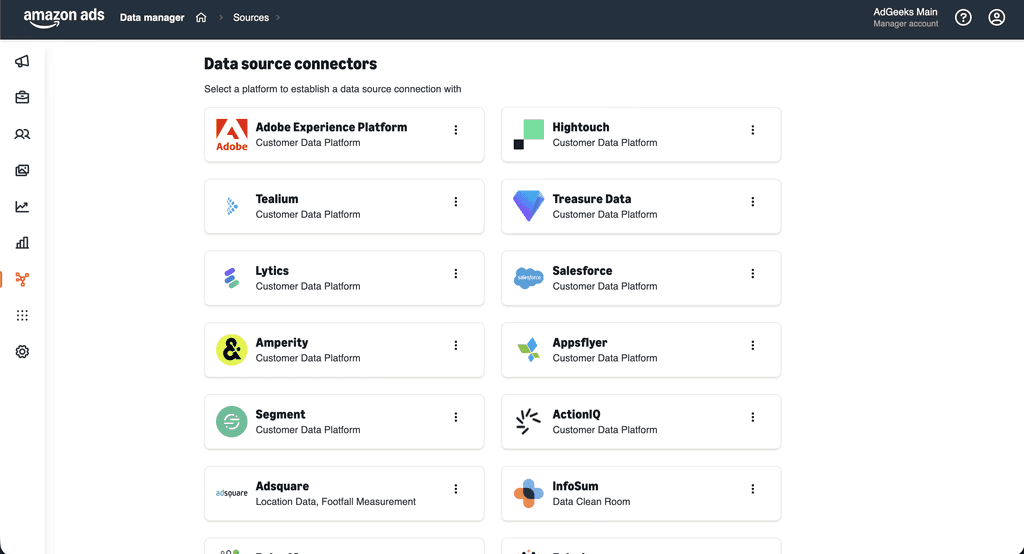The image size is (1024, 554).
Task: Click the Segment logo icon
Action: pos(232,422)
